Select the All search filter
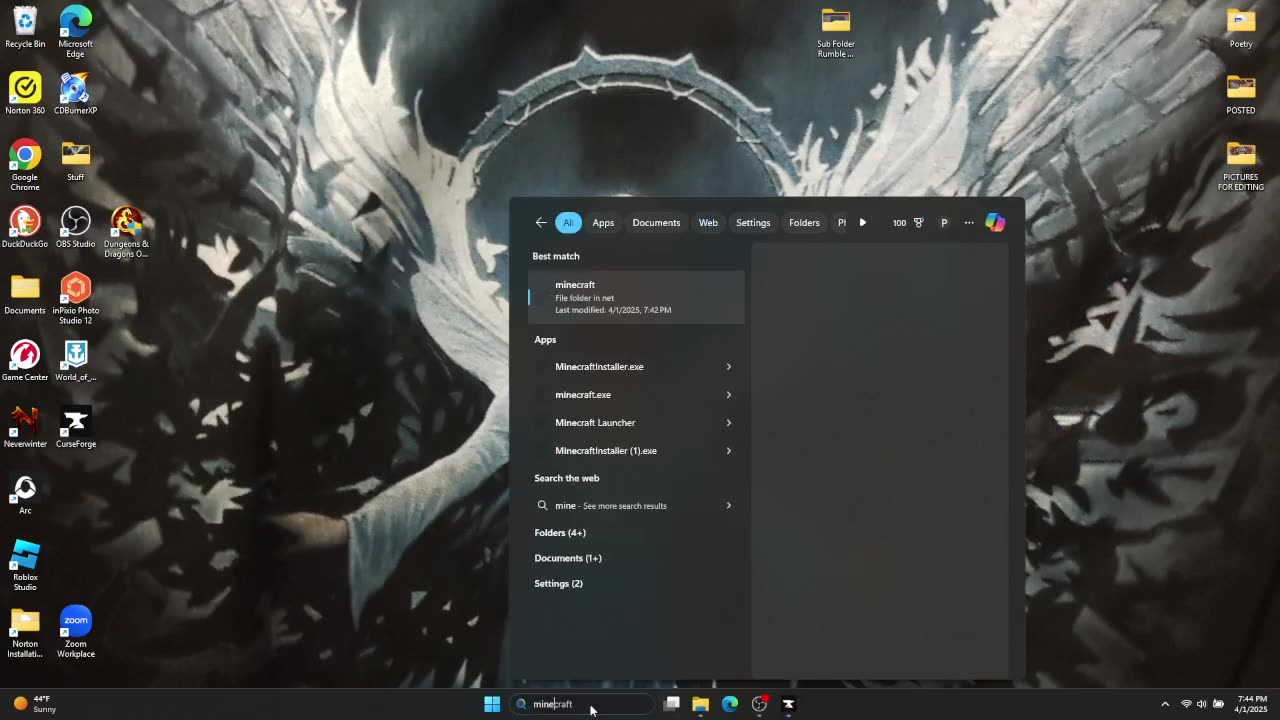Image resolution: width=1280 pixels, height=720 pixels. click(568, 223)
